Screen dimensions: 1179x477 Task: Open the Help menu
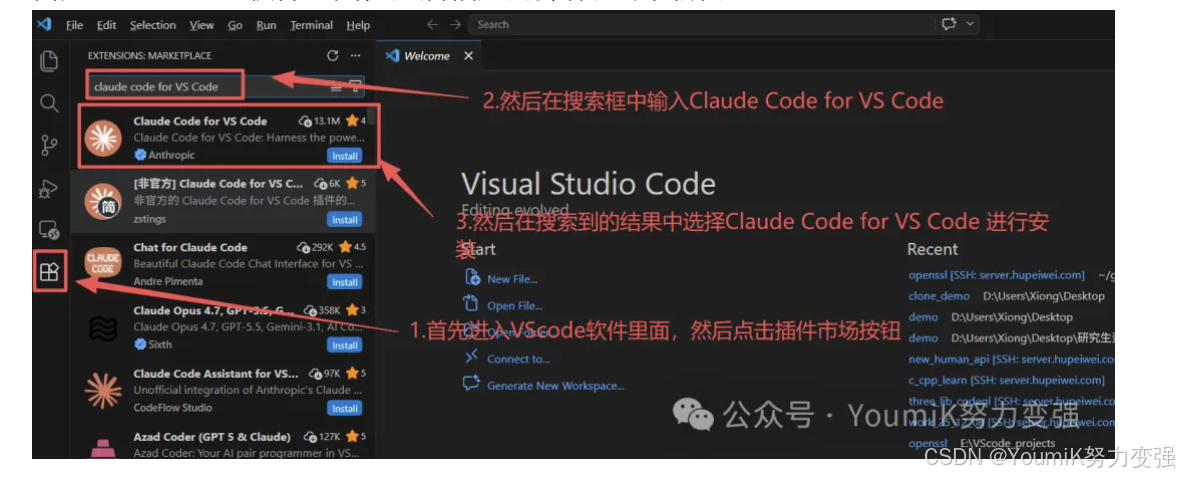pyautogui.click(x=358, y=25)
